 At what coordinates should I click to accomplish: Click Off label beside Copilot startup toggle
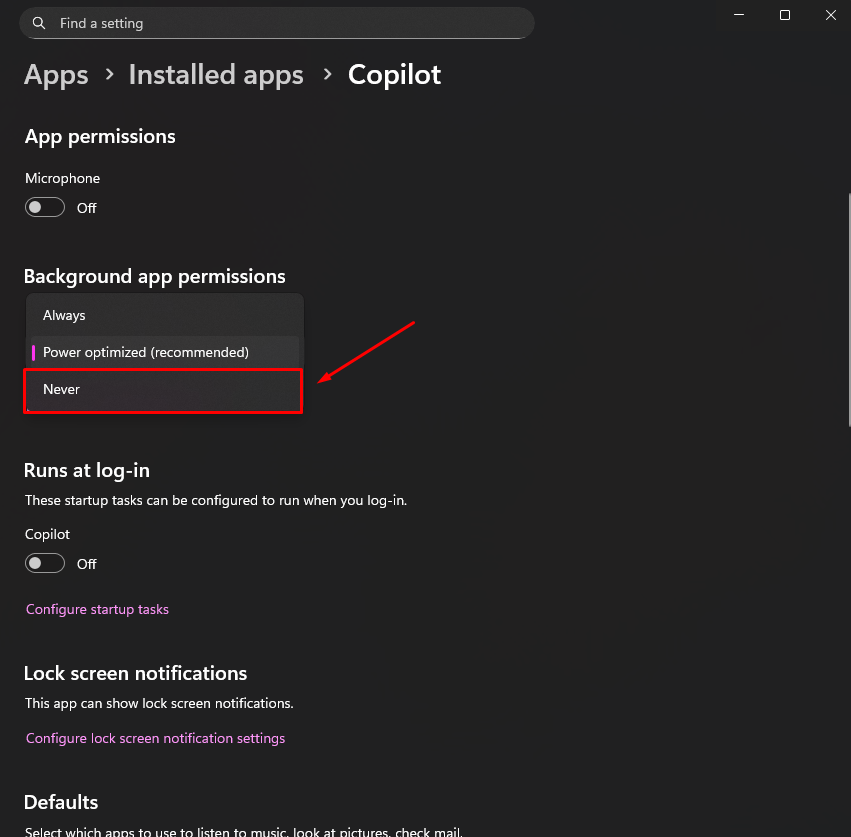pos(87,564)
